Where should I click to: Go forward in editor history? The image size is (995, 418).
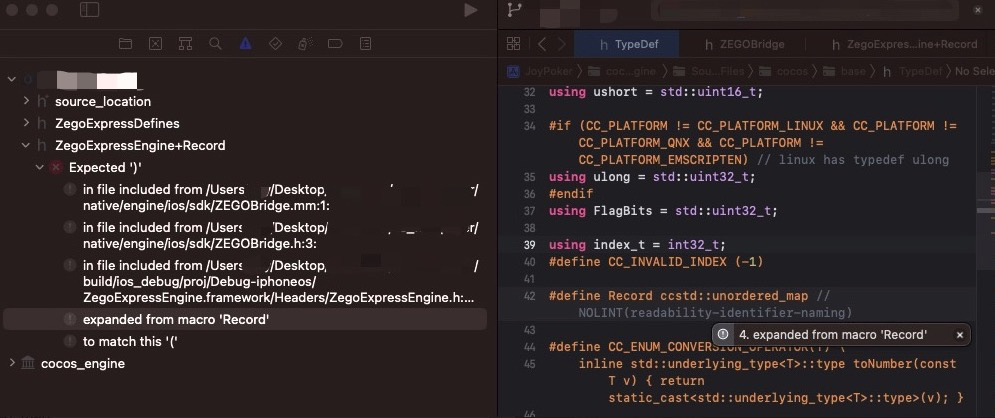pyautogui.click(x=562, y=44)
